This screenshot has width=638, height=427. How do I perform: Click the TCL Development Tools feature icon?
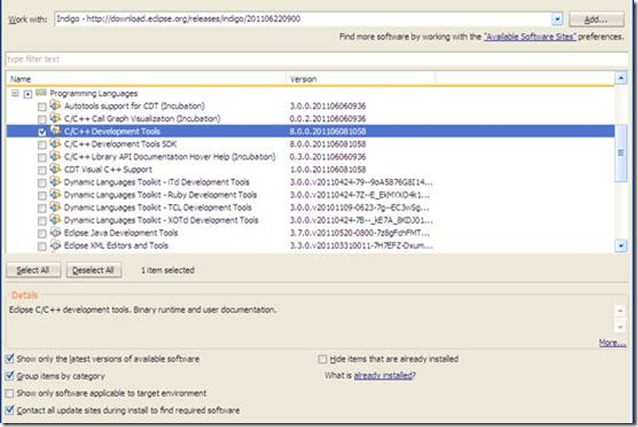click(x=55, y=207)
